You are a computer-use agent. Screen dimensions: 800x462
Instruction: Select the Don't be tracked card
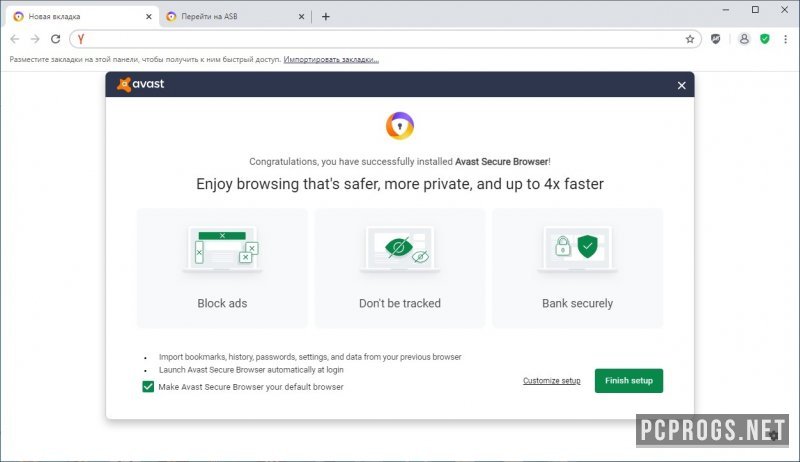[x=399, y=268]
